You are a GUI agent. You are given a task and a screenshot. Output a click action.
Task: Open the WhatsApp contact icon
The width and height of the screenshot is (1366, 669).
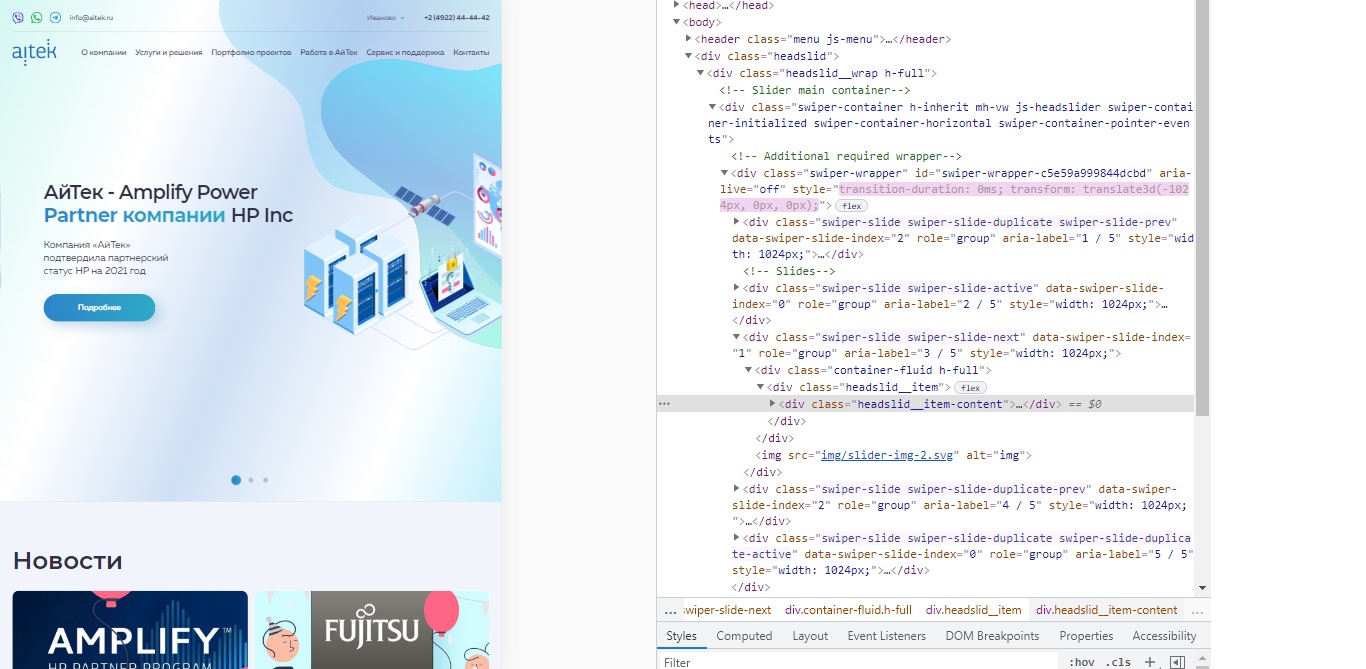click(37, 17)
